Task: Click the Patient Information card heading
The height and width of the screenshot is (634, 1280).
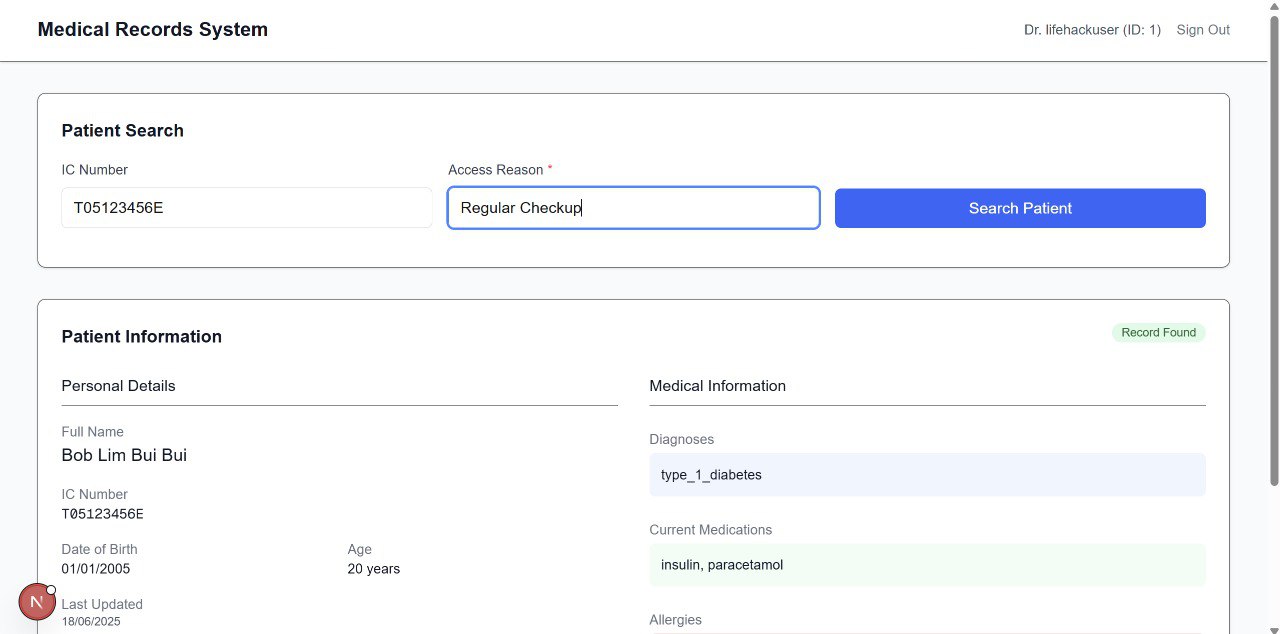Action: click(142, 337)
